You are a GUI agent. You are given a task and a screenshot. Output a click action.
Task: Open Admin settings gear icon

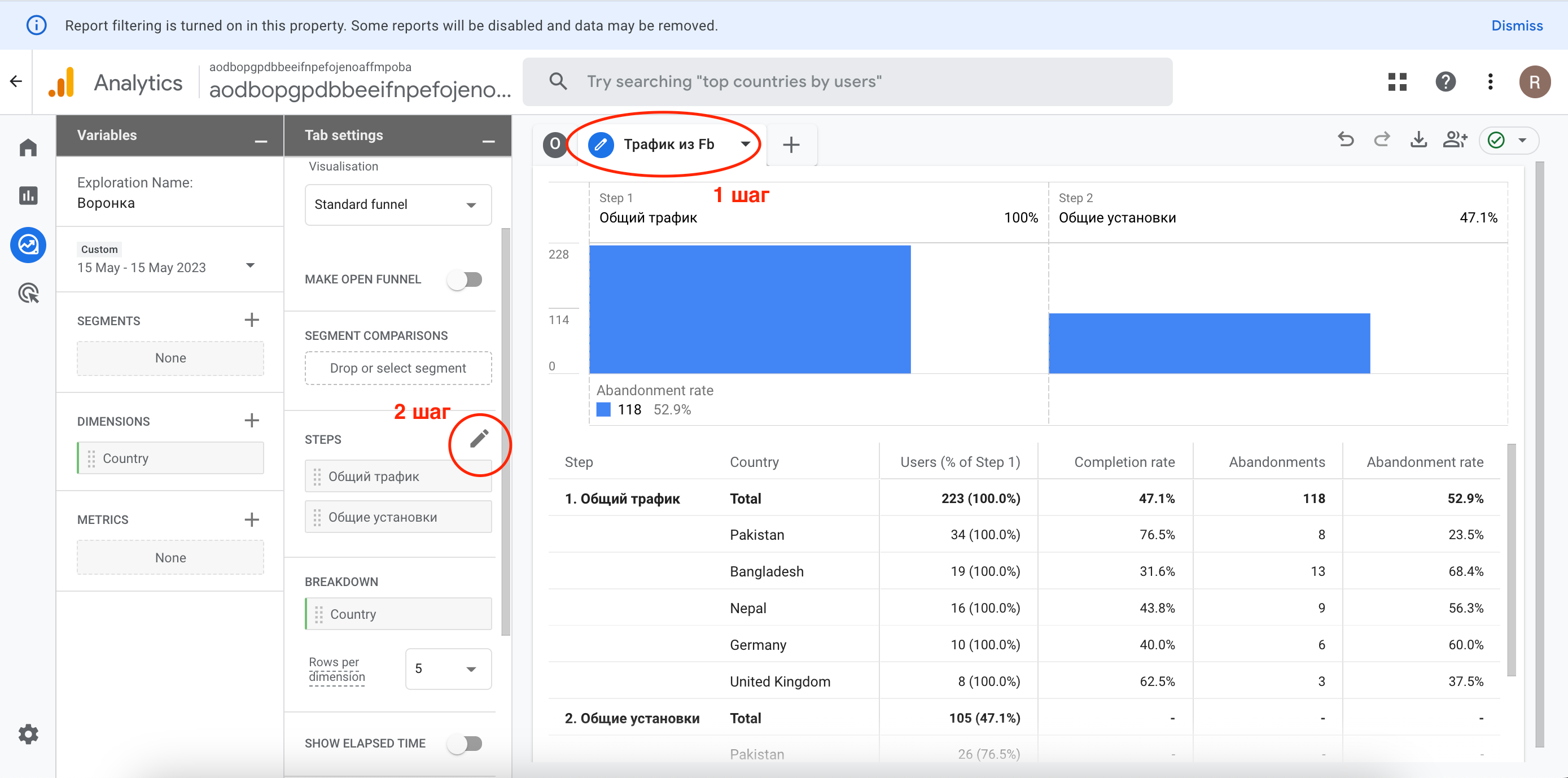(x=28, y=734)
